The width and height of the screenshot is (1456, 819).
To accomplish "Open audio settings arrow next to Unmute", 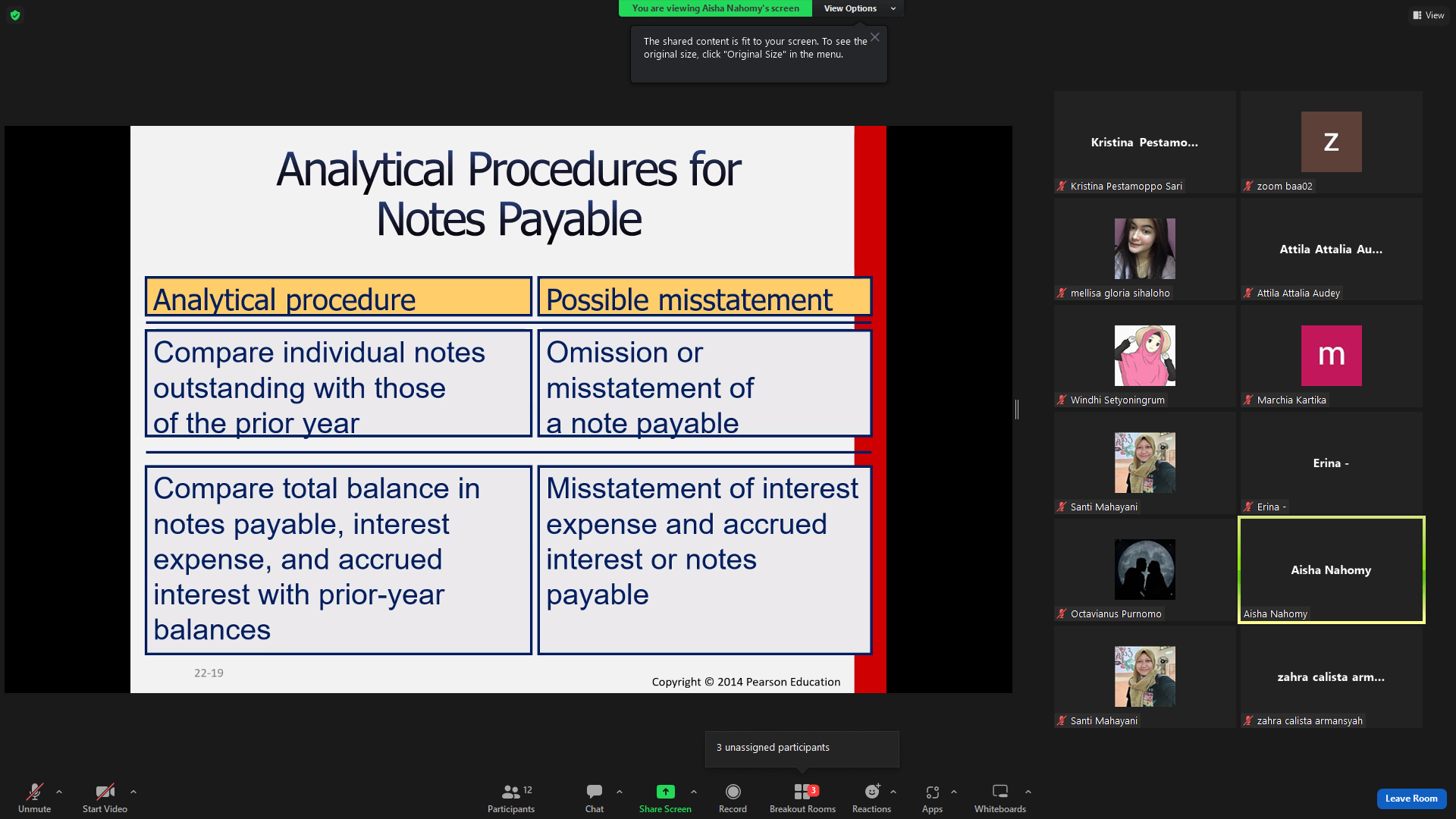I will point(59,792).
